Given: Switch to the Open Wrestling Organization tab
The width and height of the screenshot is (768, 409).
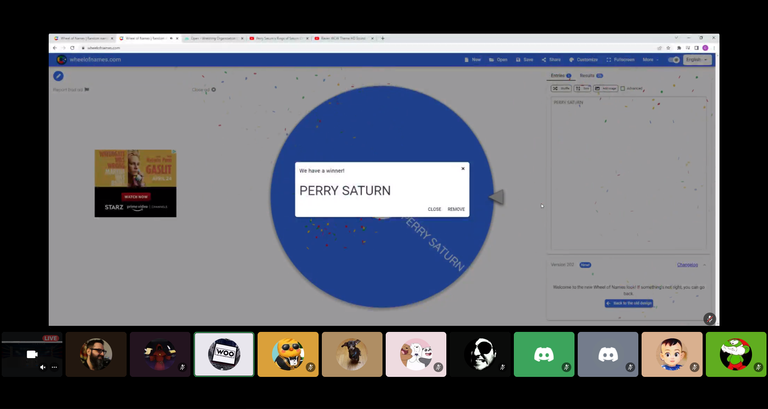Looking at the screenshot, I should click(214, 38).
